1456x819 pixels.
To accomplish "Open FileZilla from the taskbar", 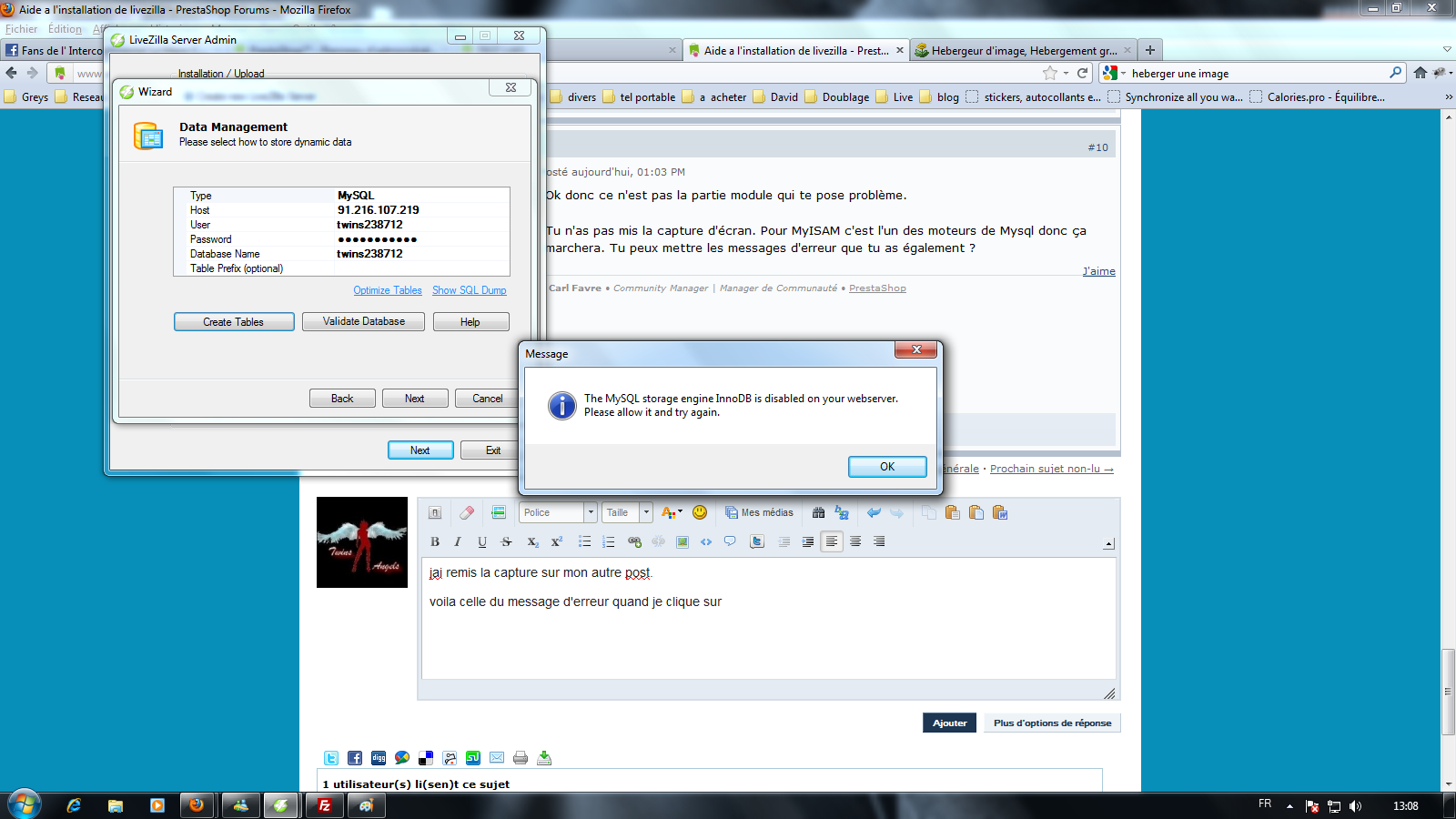I will [324, 805].
